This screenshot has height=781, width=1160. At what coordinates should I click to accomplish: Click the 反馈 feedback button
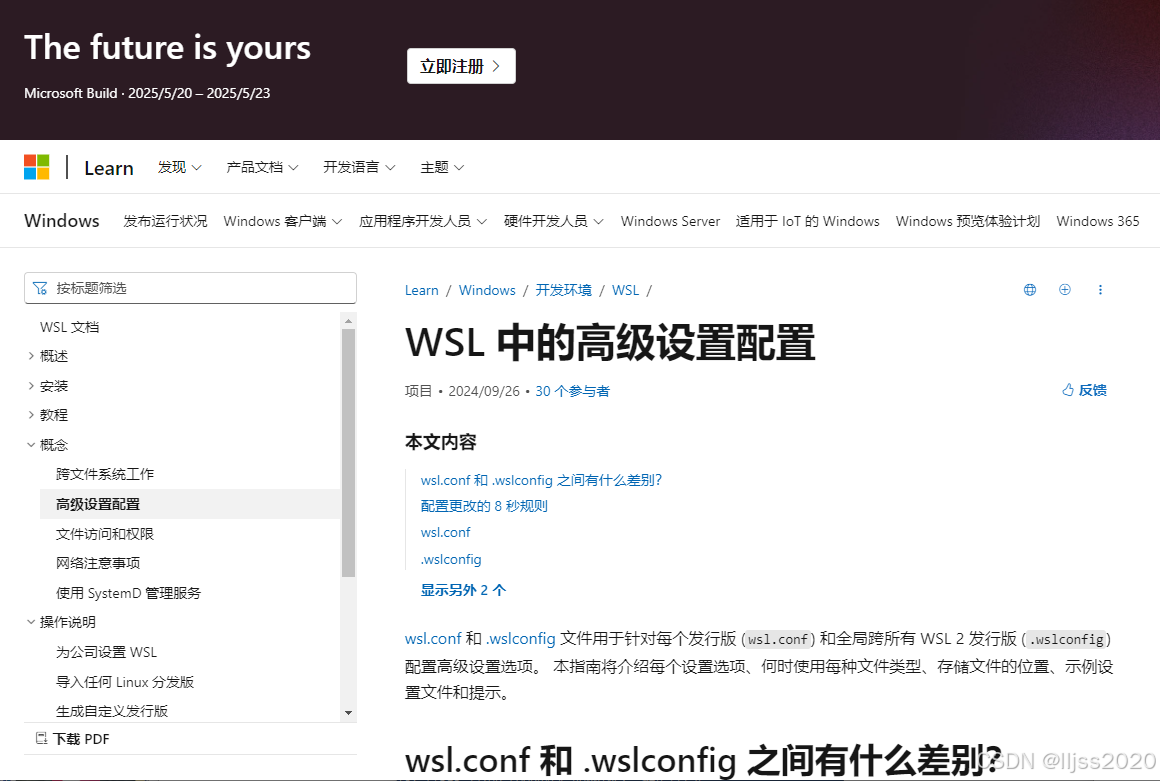pos(1084,390)
